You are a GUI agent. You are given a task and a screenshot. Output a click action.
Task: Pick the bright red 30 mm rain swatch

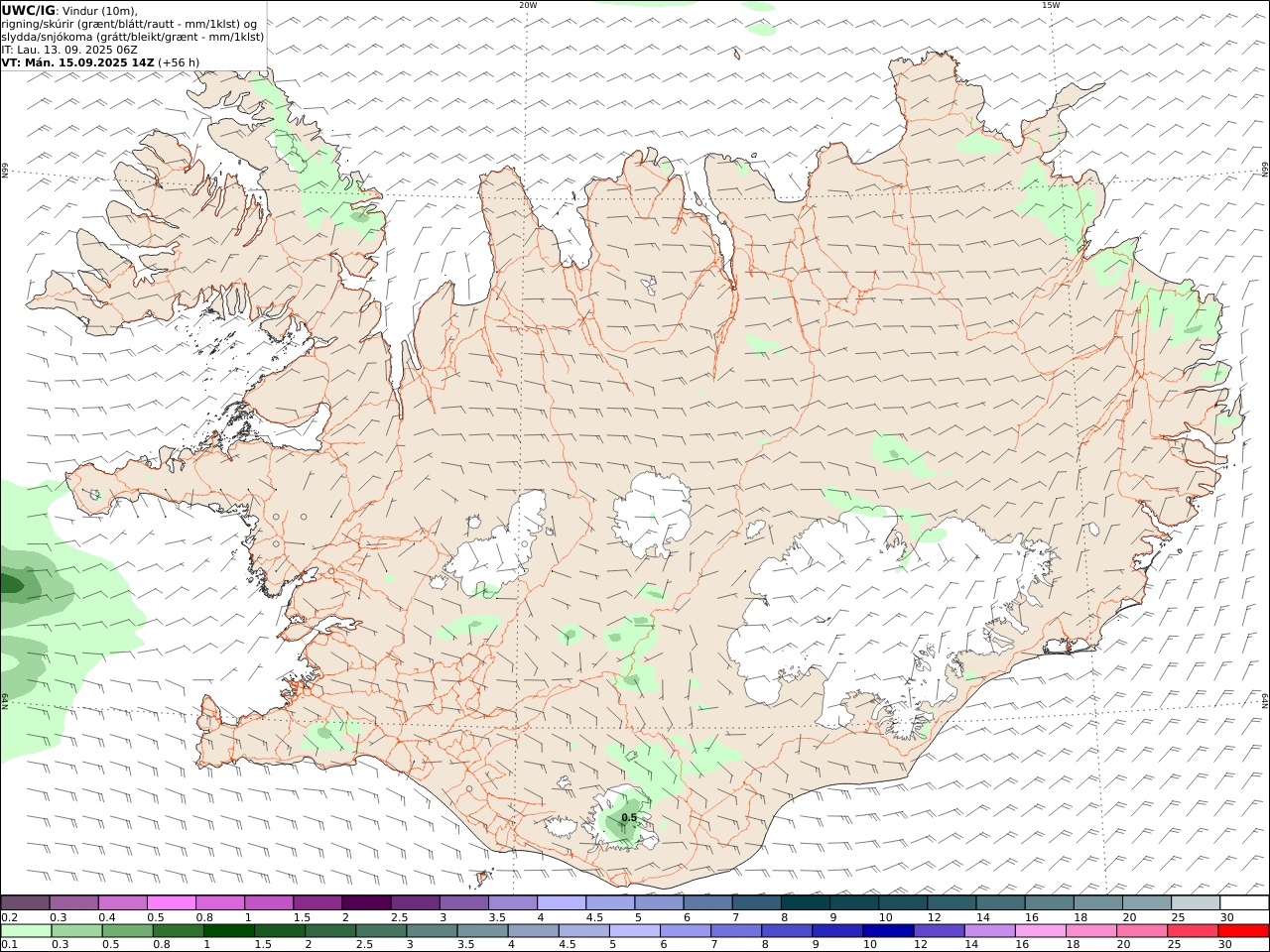(x=1243, y=930)
